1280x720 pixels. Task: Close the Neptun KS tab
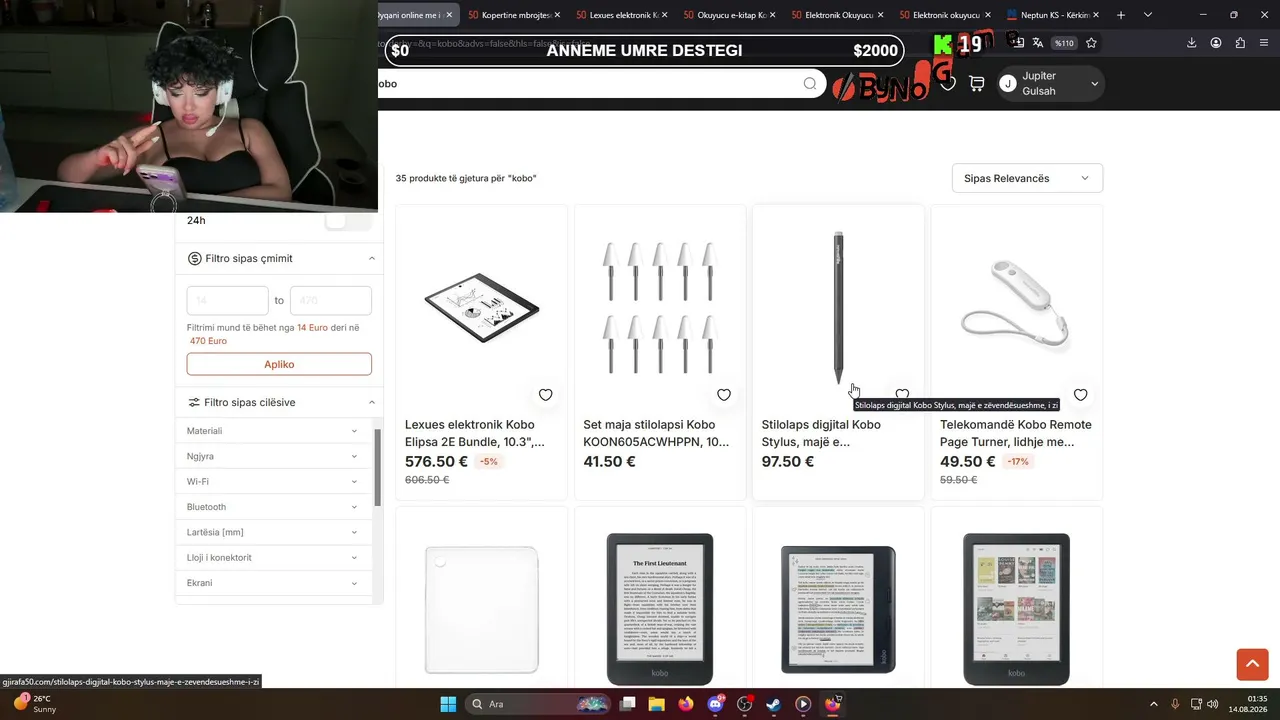pyautogui.click(x=1096, y=15)
